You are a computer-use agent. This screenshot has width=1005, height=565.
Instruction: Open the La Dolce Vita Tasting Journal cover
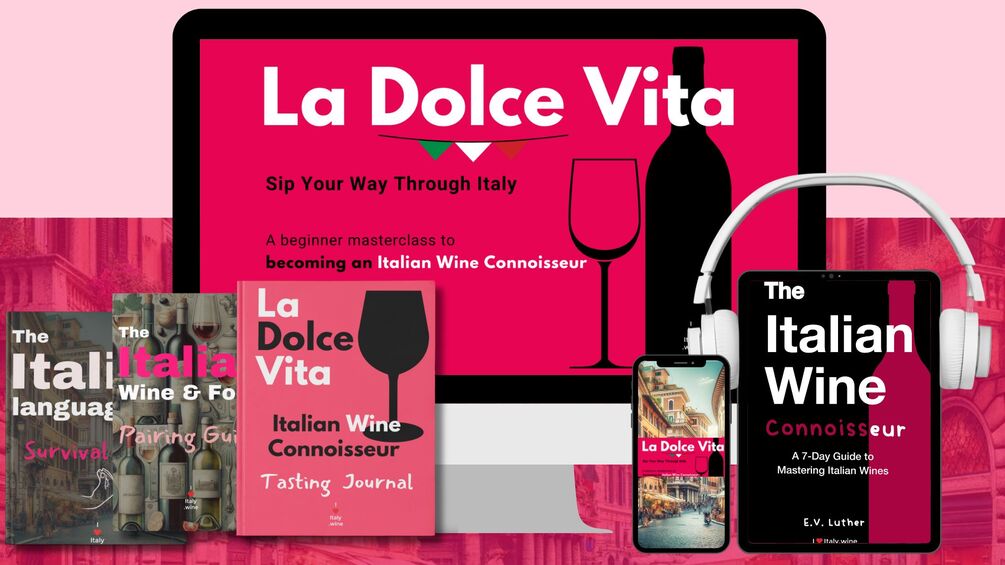click(336, 408)
